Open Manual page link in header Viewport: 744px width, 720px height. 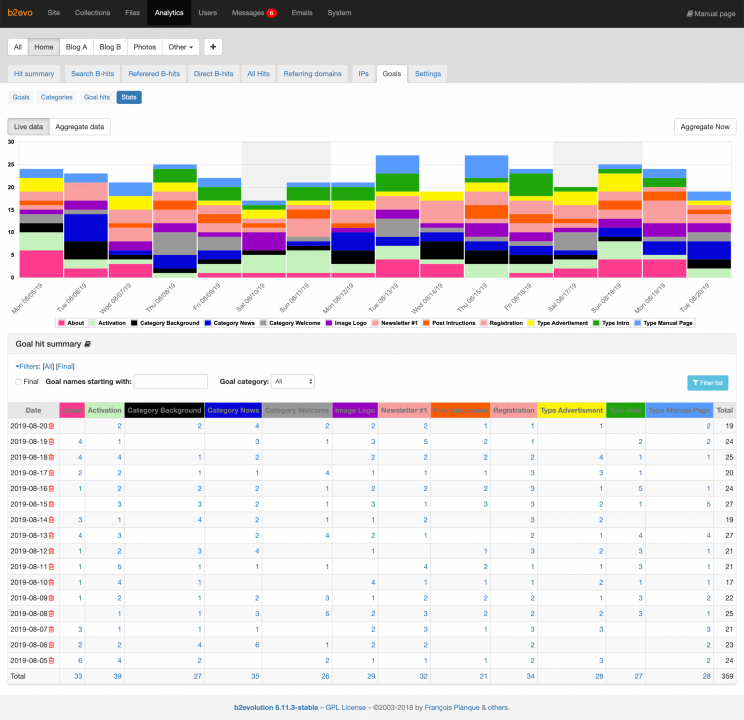711,14
